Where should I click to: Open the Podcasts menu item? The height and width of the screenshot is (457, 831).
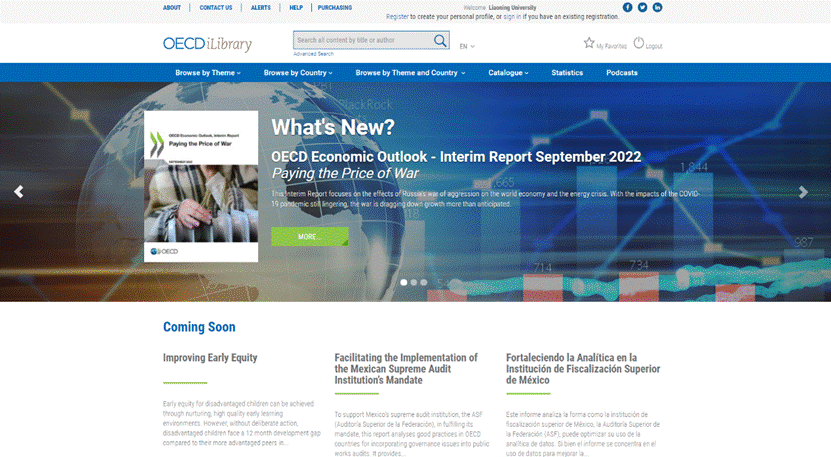pyautogui.click(x=621, y=73)
